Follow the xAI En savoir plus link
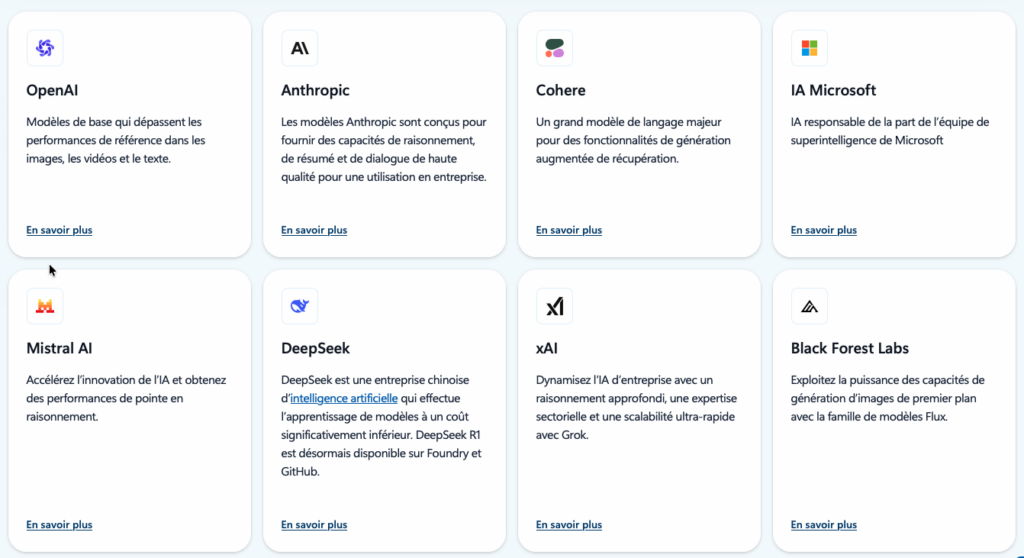Viewport: 1024px width, 558px height. (569, 525)
